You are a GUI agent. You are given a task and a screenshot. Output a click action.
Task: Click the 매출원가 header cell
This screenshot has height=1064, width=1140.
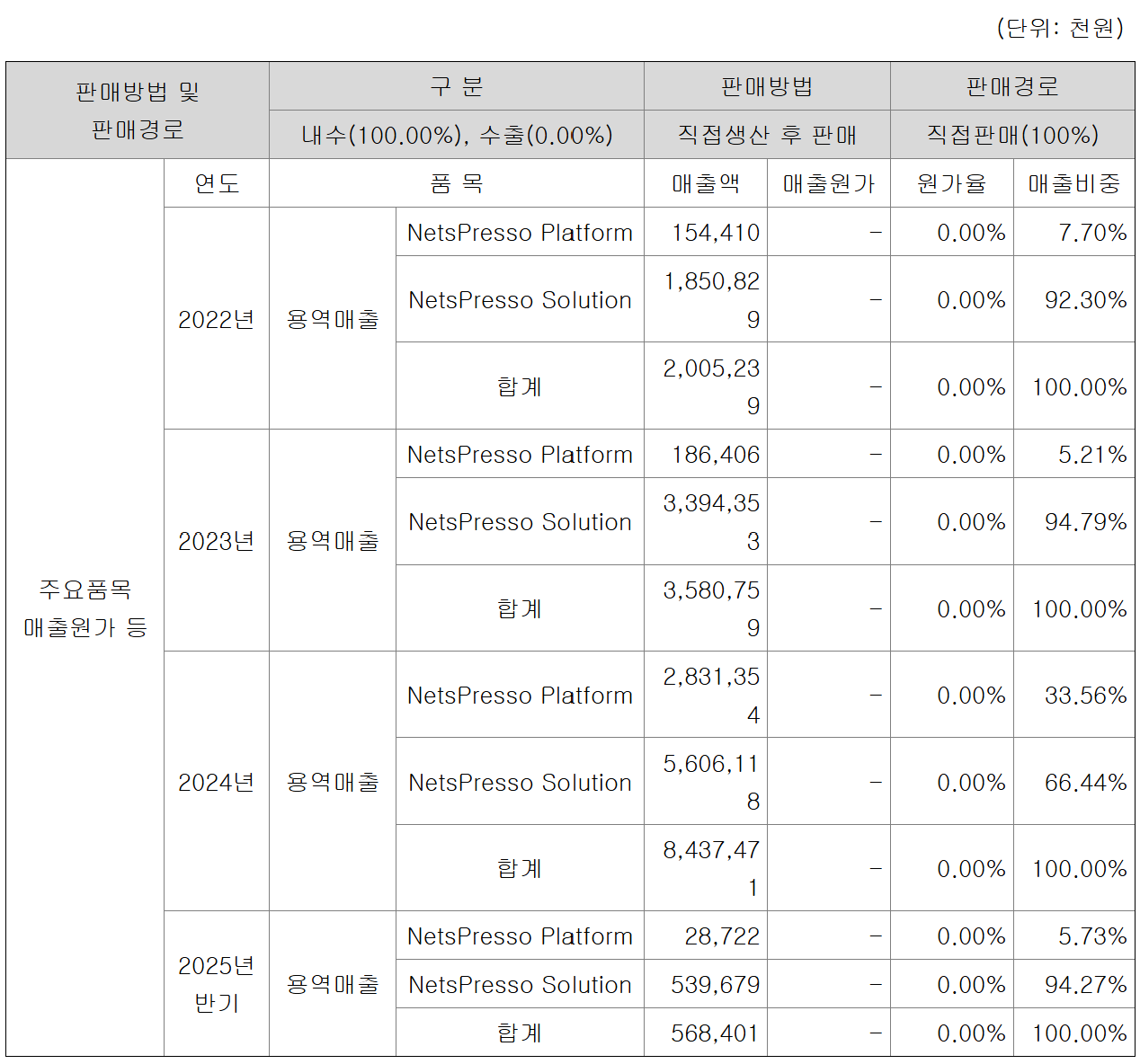click(829, 183)
